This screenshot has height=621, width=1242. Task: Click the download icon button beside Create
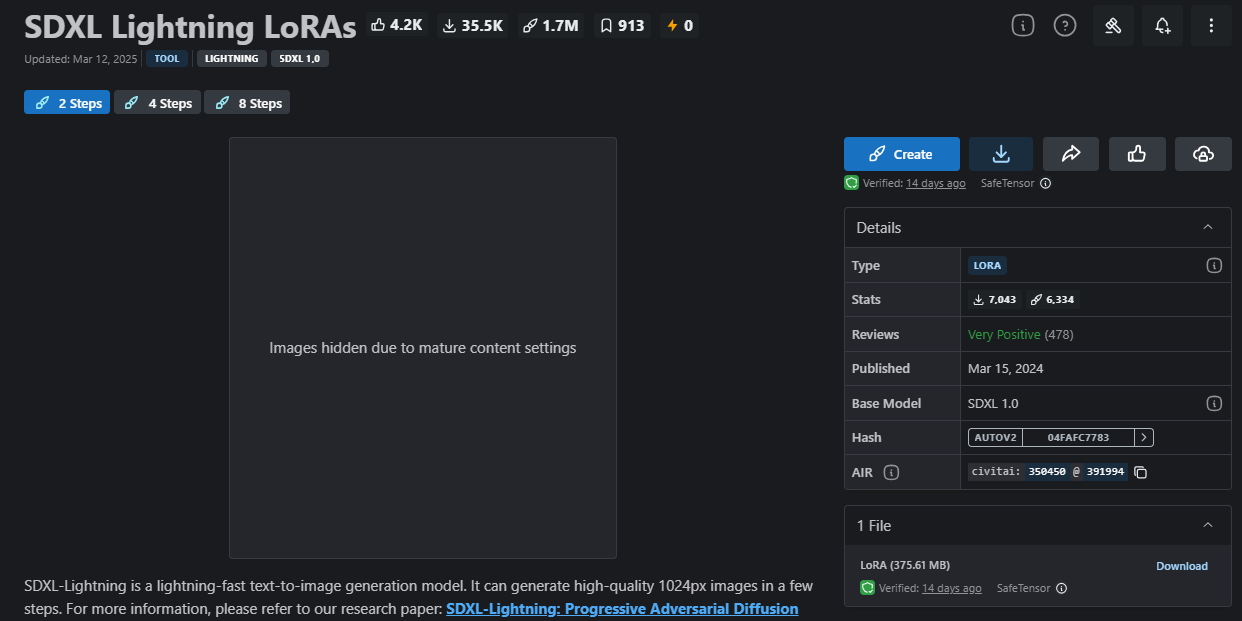point(1000,154)
